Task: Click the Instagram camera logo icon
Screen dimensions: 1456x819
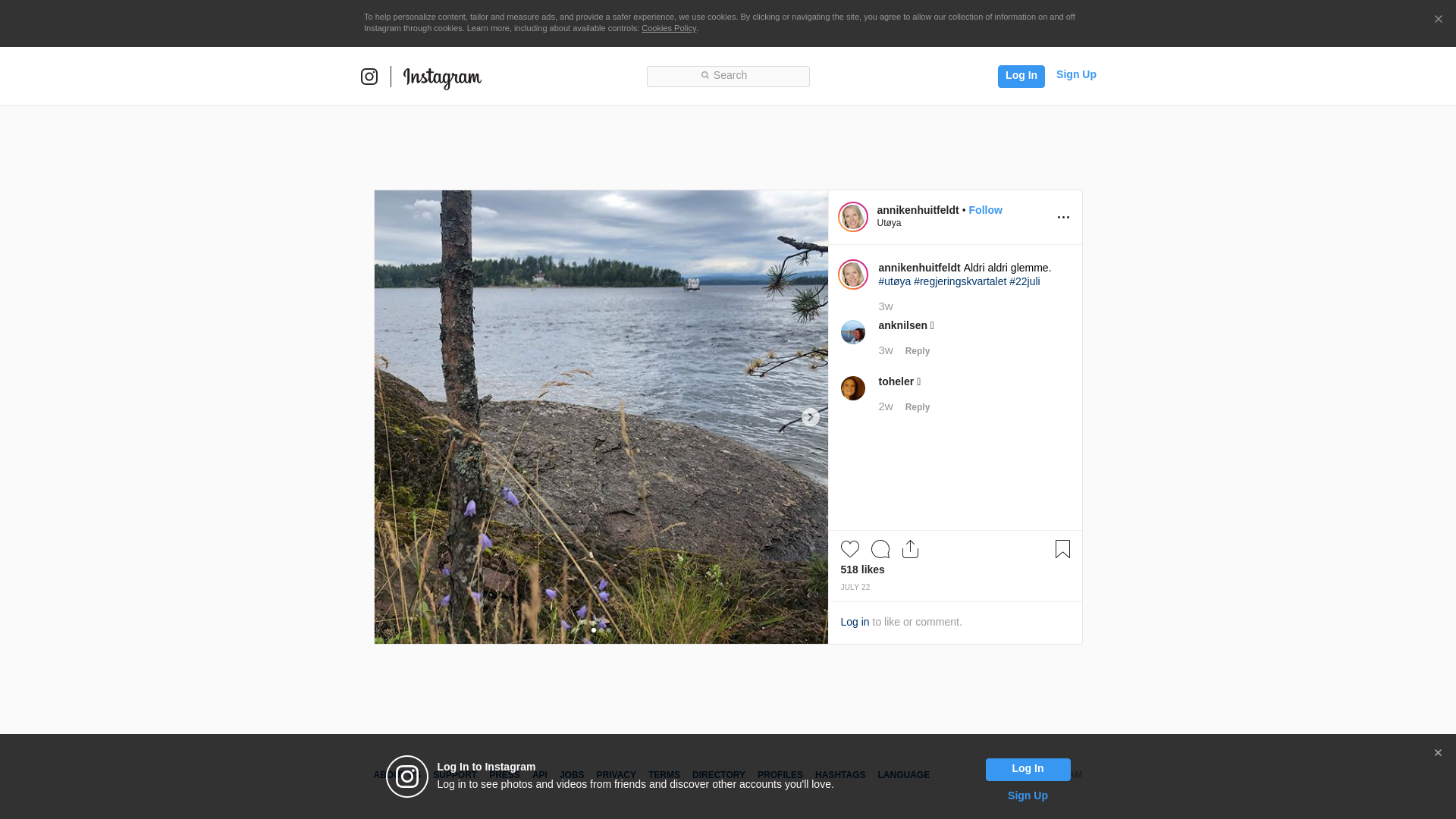Action: (369, 77)
